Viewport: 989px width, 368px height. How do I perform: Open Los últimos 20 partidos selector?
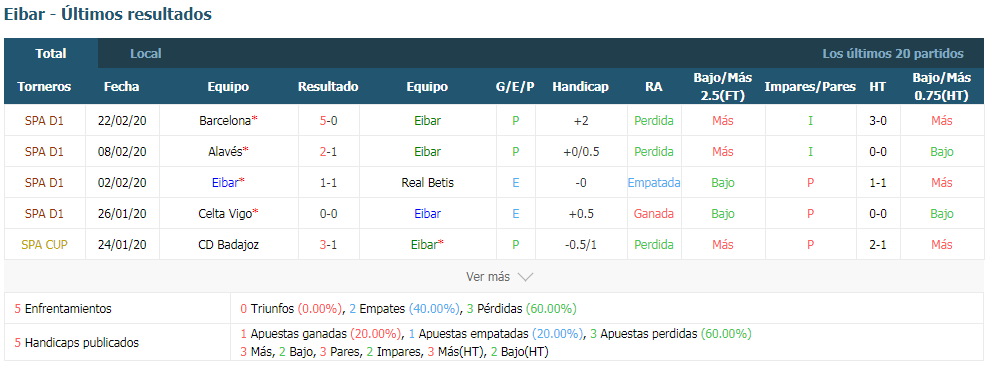[x=892, y=54]
